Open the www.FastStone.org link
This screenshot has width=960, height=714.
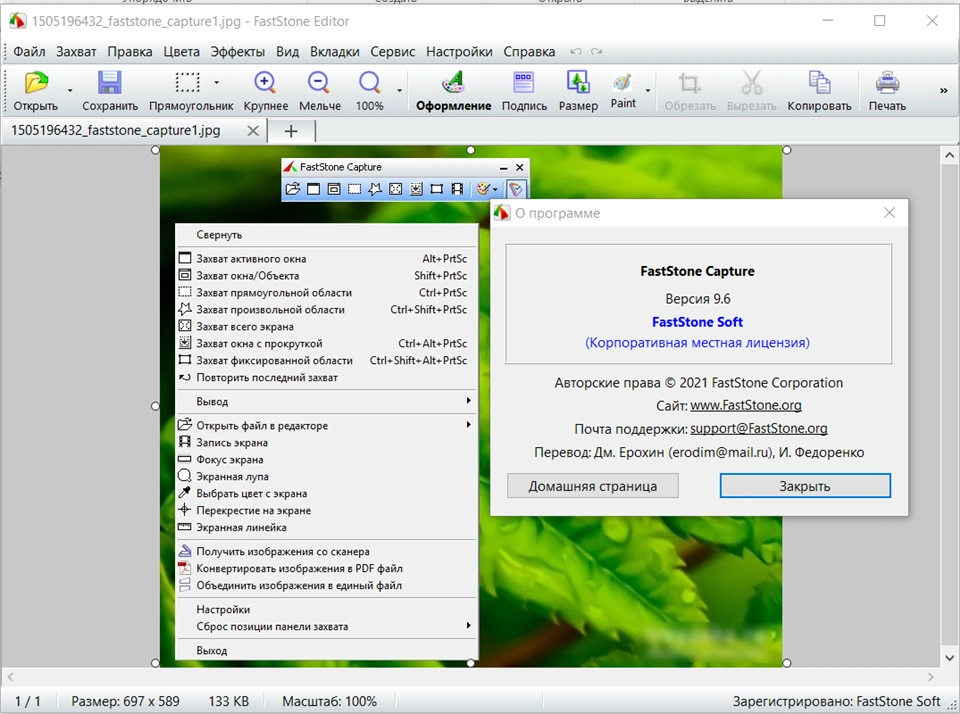(746, 405)
